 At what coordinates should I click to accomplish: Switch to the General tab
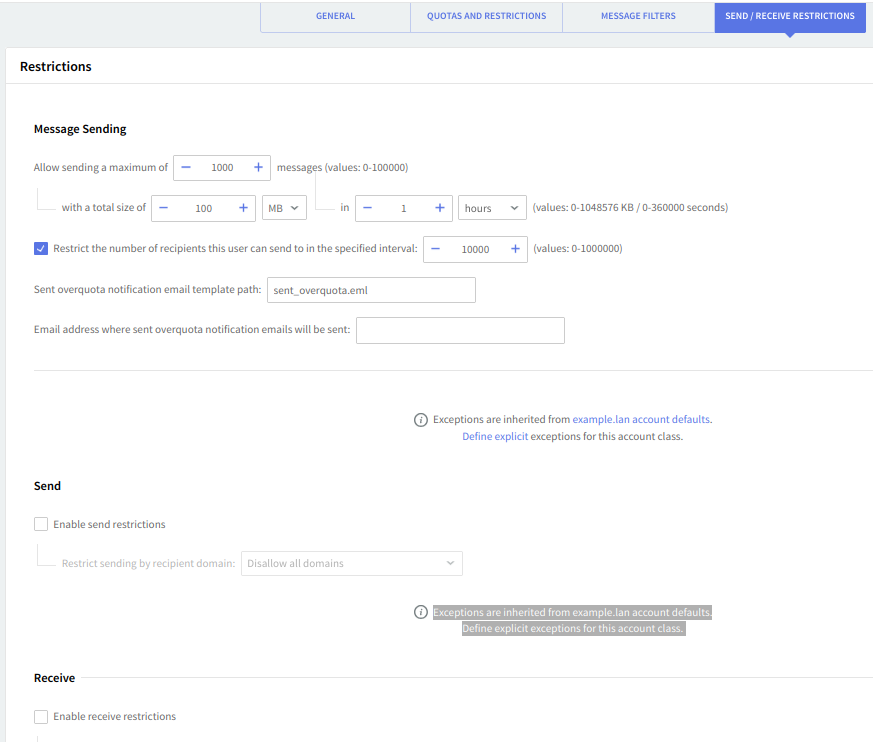pyautogui.click(x=335, y=17)
